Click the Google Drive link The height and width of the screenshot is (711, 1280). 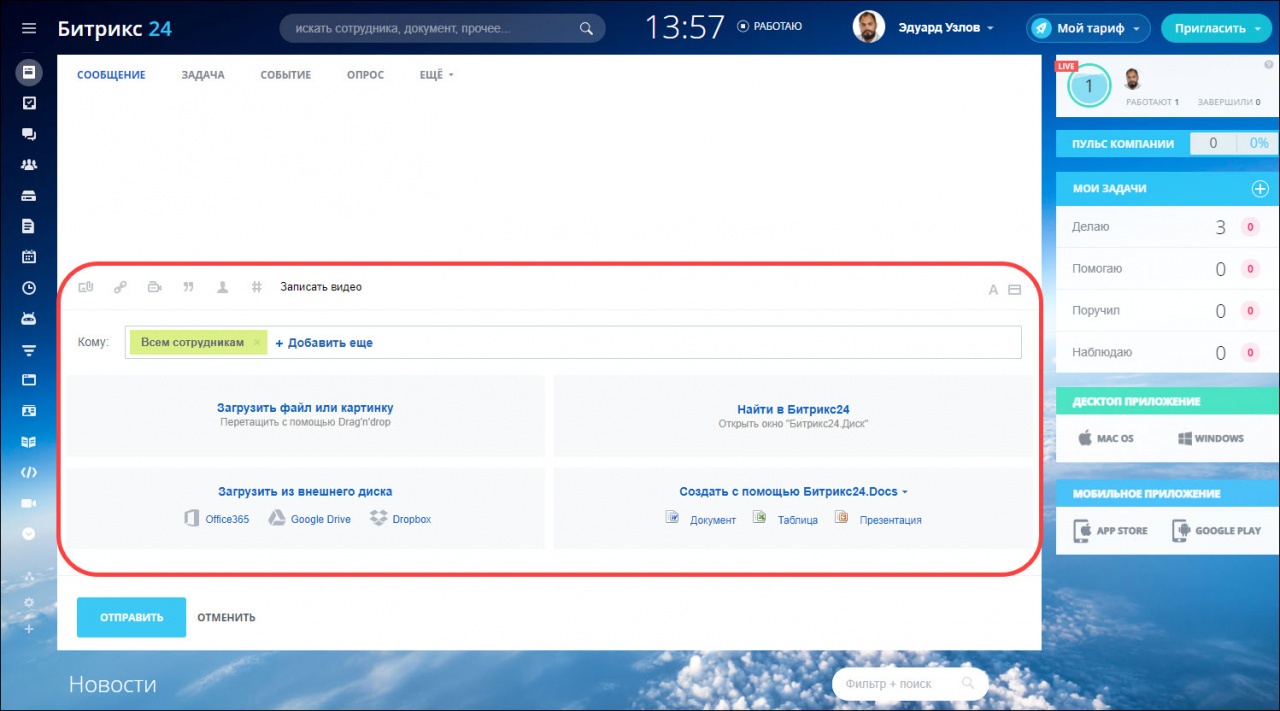(320, 520)
